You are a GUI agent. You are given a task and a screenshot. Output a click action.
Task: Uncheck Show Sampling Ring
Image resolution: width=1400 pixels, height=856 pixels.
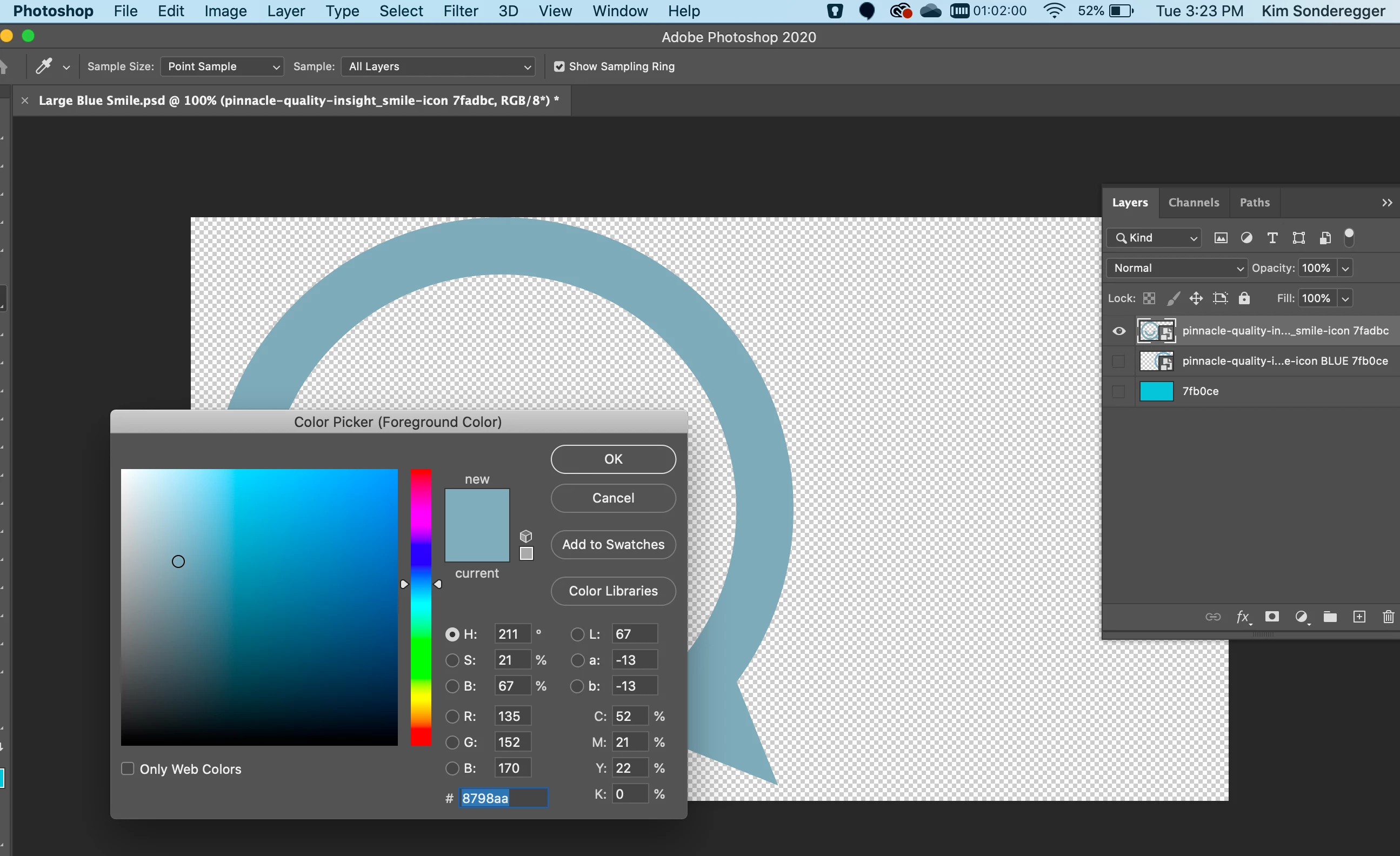559,66
